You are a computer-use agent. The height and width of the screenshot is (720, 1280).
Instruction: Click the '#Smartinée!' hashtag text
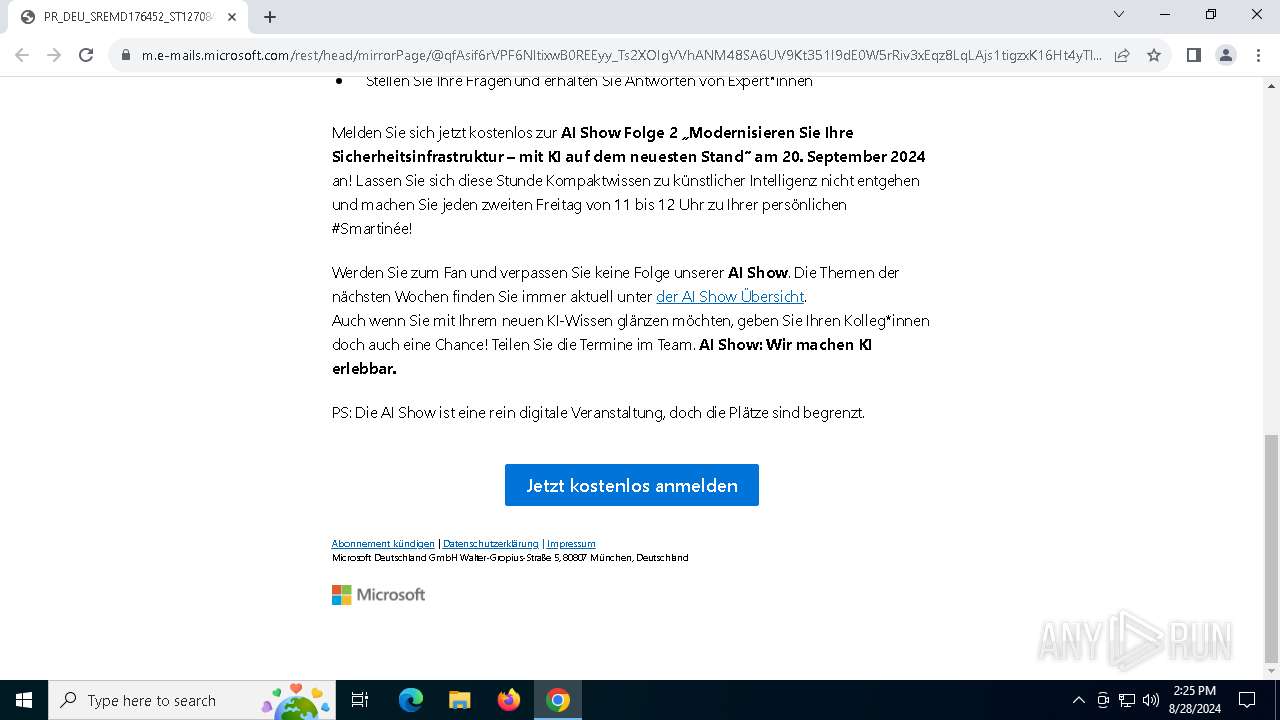point(372,229)
